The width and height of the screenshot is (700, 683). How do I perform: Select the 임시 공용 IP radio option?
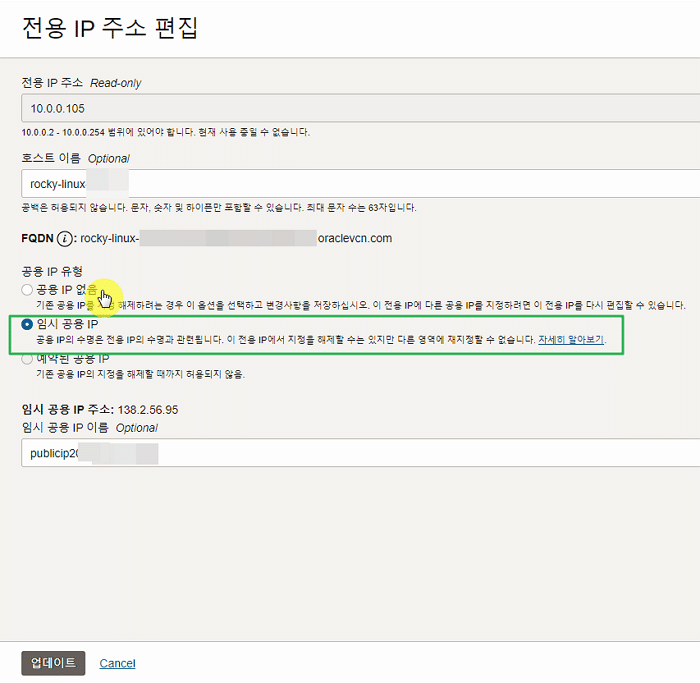[x=27, y=325]
